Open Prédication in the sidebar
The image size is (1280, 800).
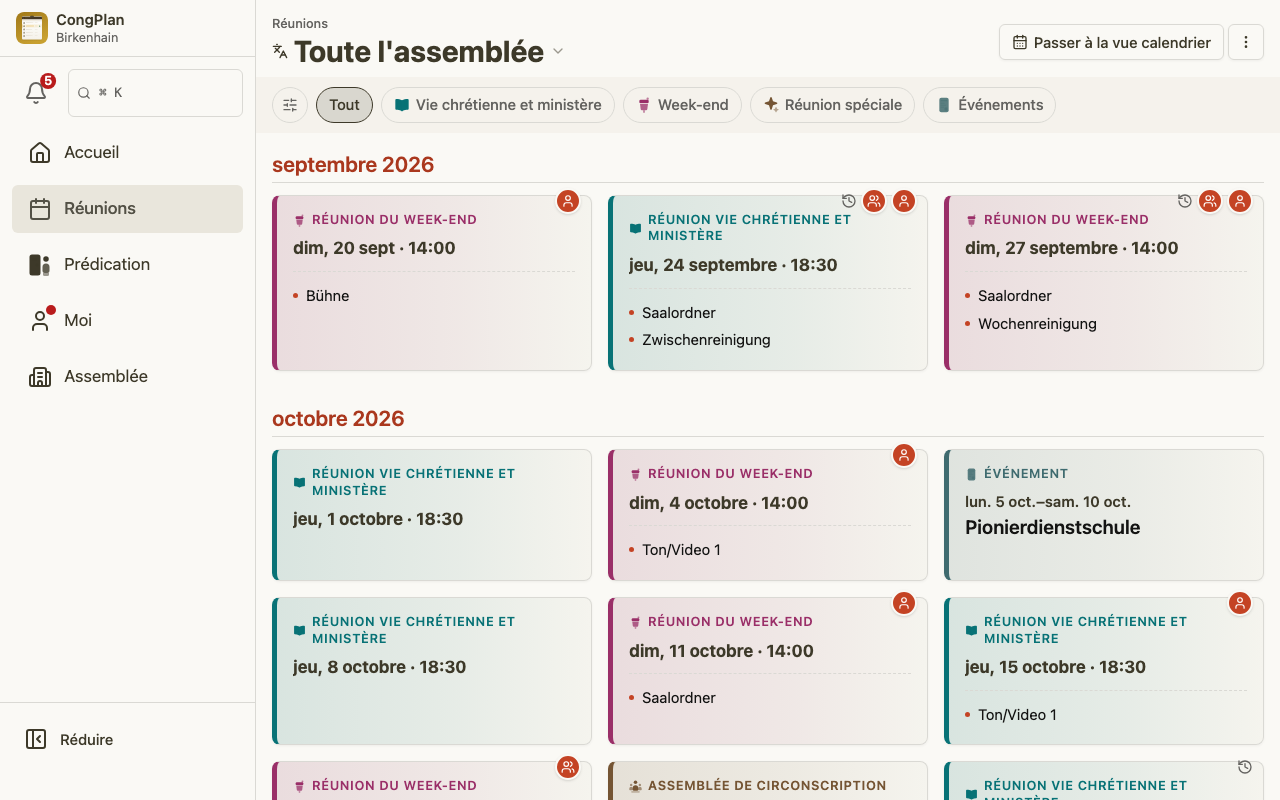127,264
